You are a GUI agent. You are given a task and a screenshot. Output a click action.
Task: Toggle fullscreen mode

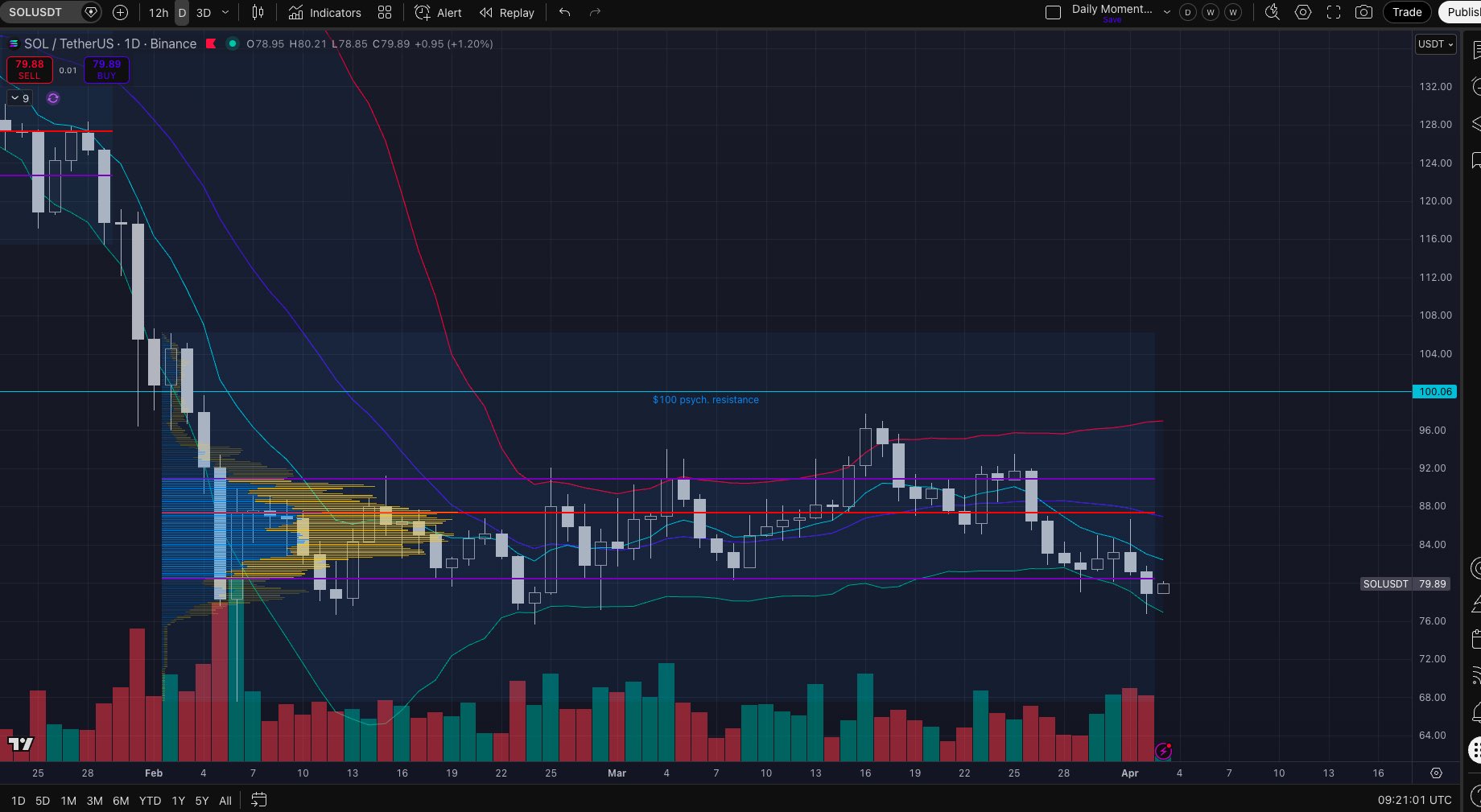tap(1334, 12)
